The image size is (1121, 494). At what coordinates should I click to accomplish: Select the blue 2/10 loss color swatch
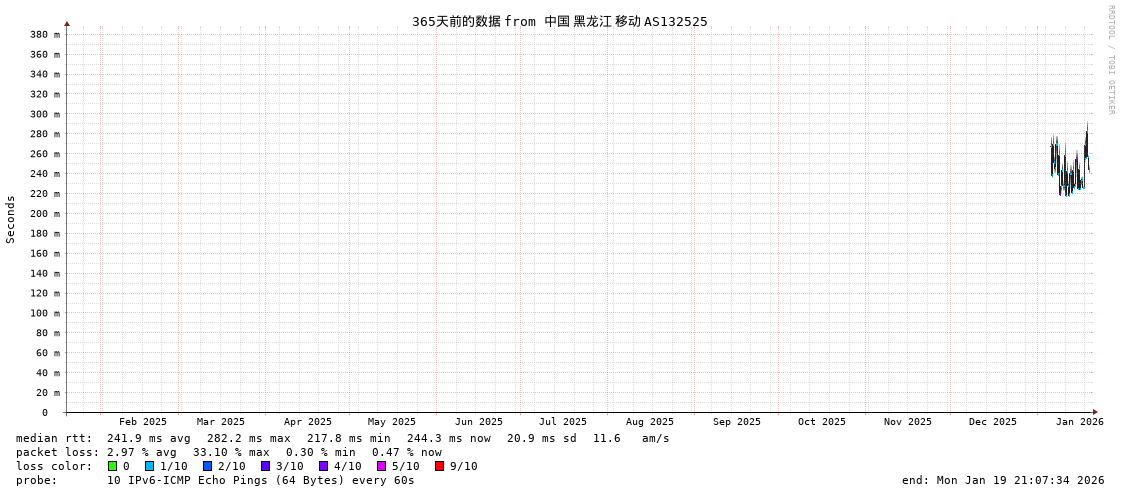(207, 466)
